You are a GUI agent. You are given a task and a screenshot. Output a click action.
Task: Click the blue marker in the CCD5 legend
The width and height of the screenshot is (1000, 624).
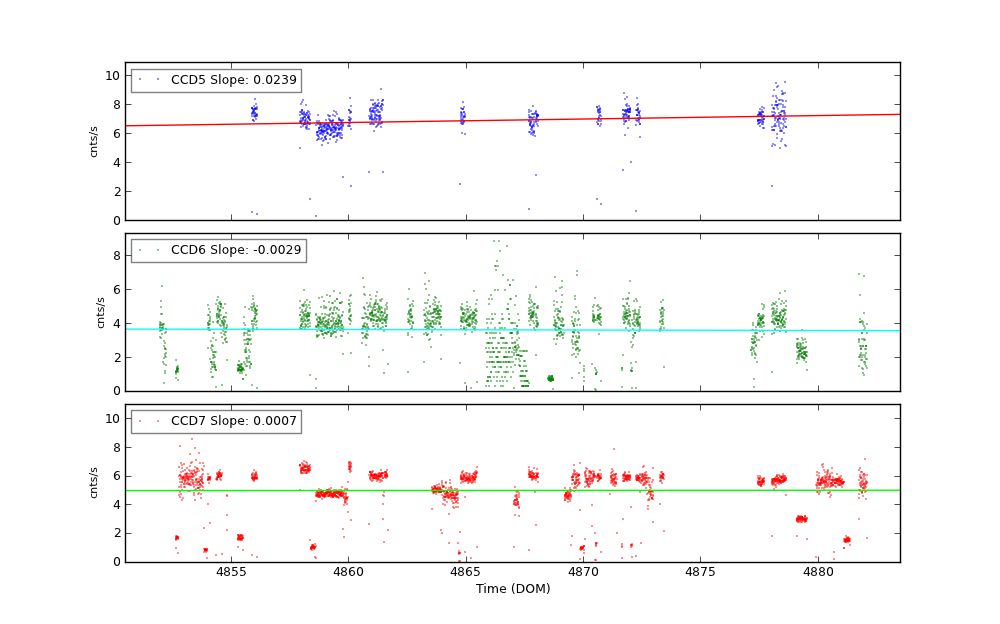(140, 80)
